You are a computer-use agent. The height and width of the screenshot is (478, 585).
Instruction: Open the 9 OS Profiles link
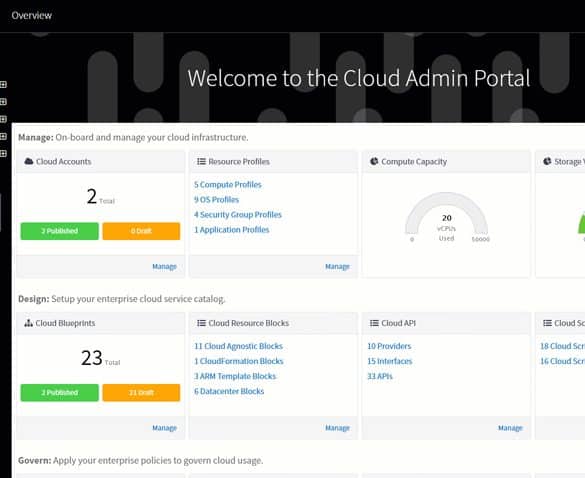pyautogui.click(x=216, y=200)
